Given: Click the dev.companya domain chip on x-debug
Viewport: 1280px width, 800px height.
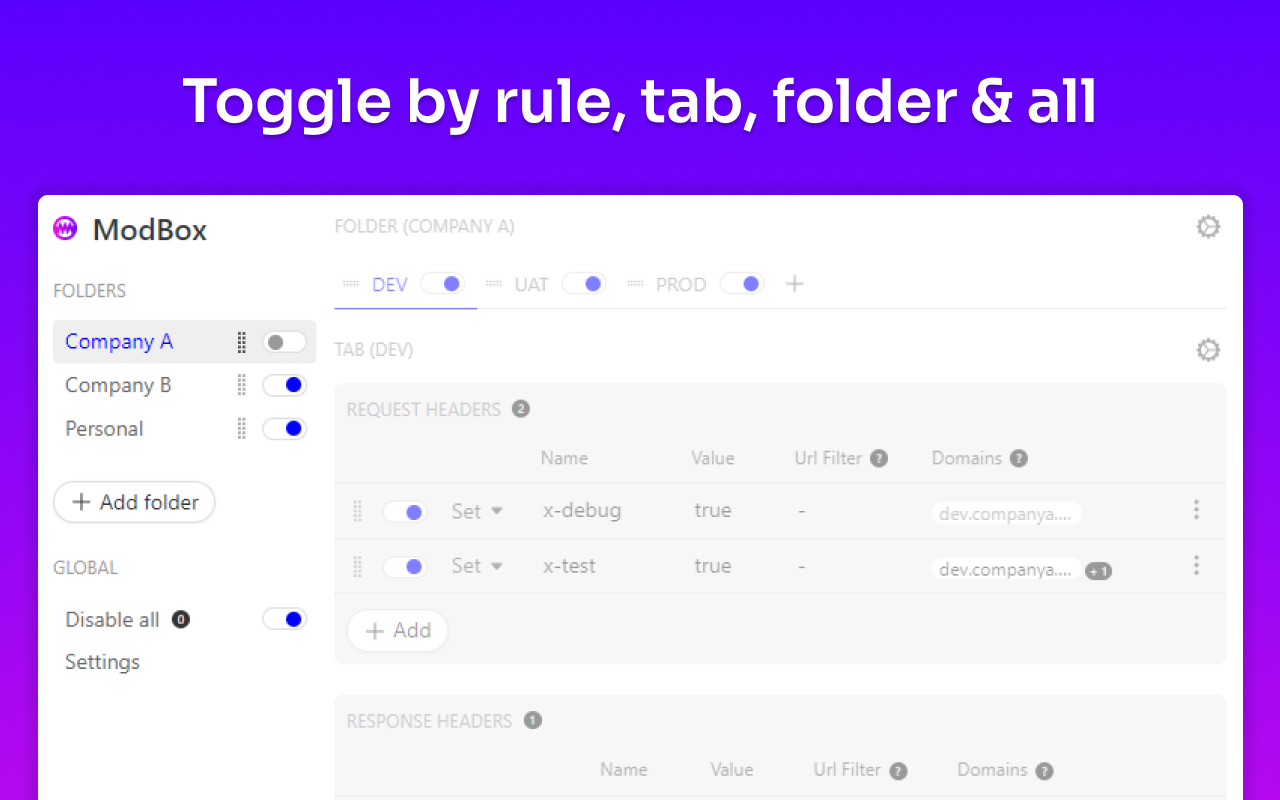Looking at the screenshot, I should tap(1006, 513).
